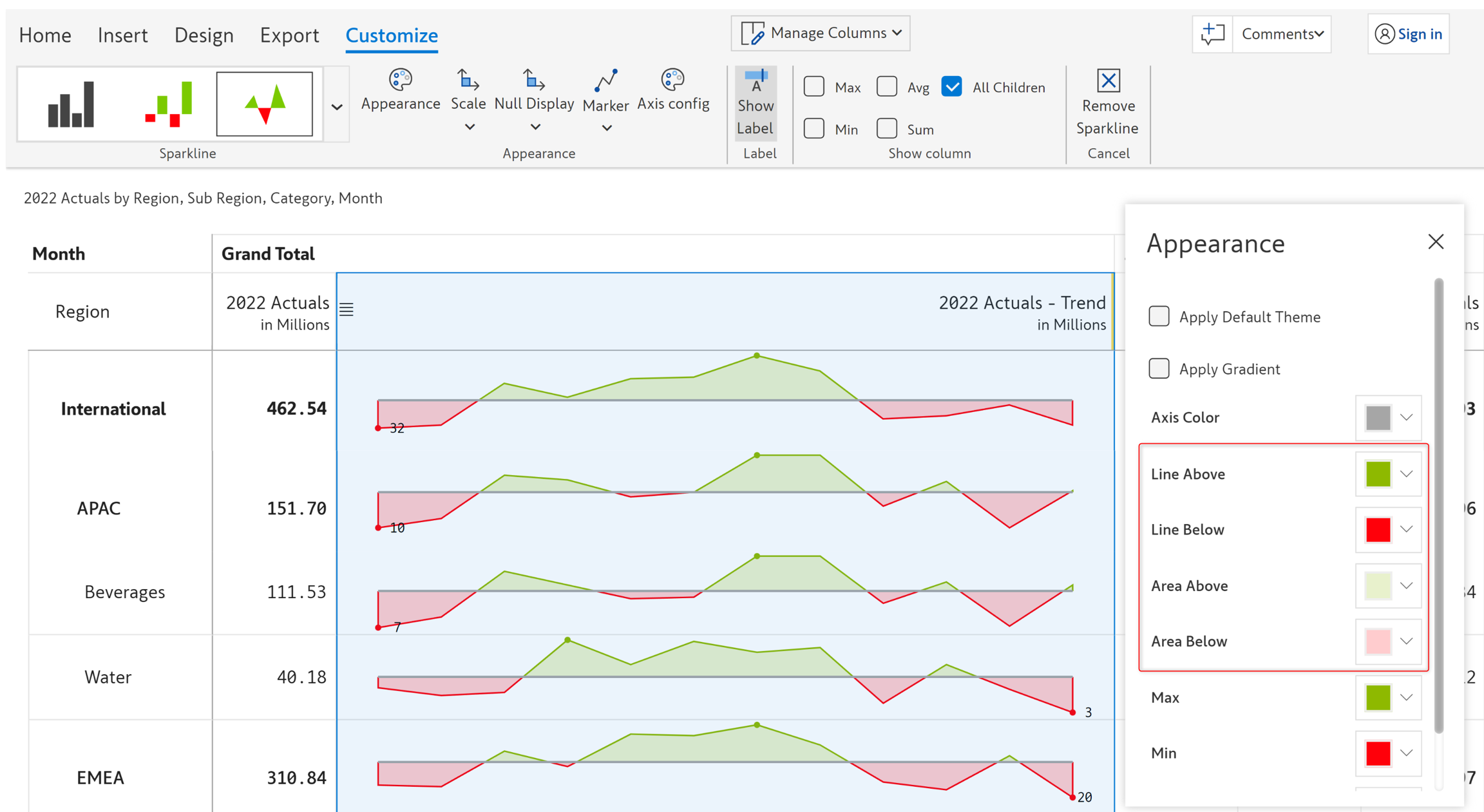1484x812 pixels.
Task: Open the Line Below color dropdown arrow
Action: pyautogui.click(x=1407, y=529)
